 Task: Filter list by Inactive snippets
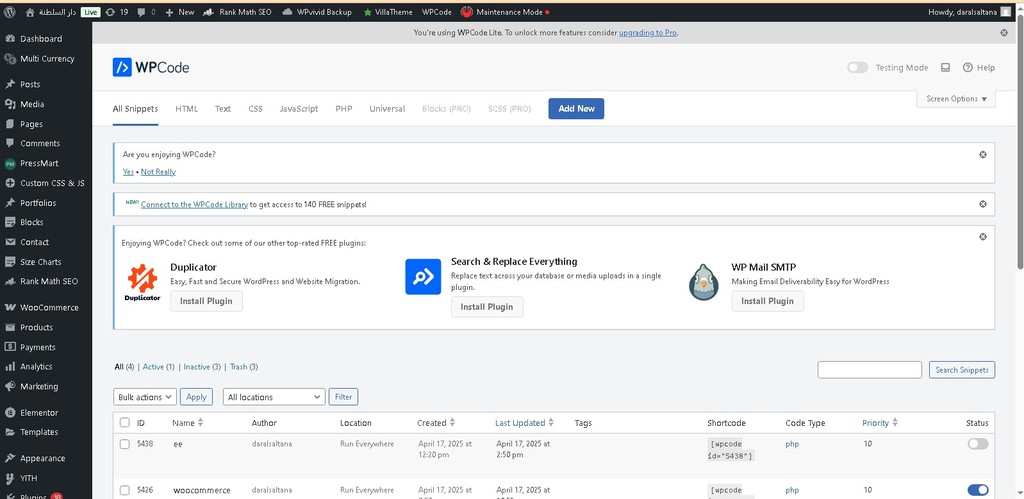pyautogui.click(x=197, y=367)
